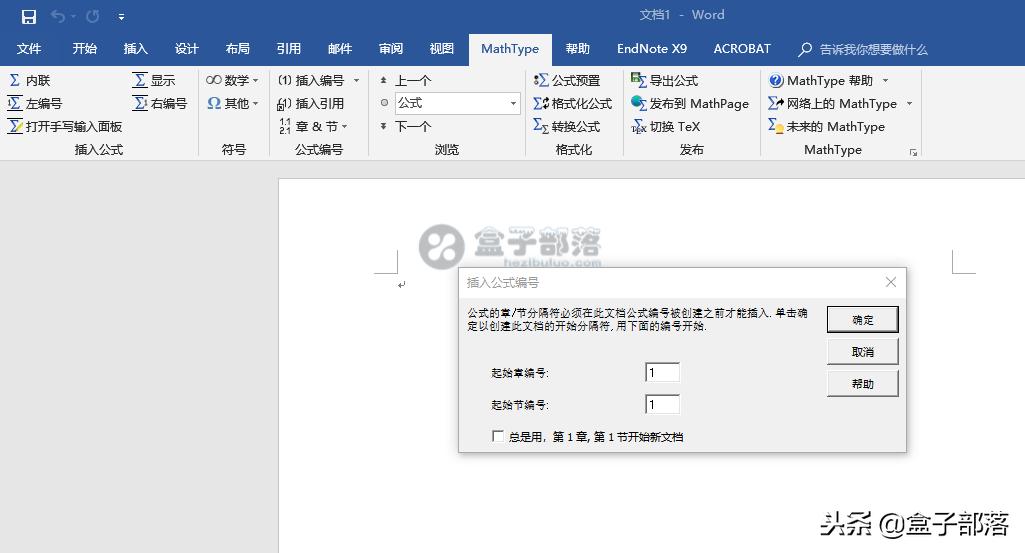Screen dimensions: 1025x553
Task: Click the 告诉我你想要做什么 search box
Action: [x=863, y=49]
